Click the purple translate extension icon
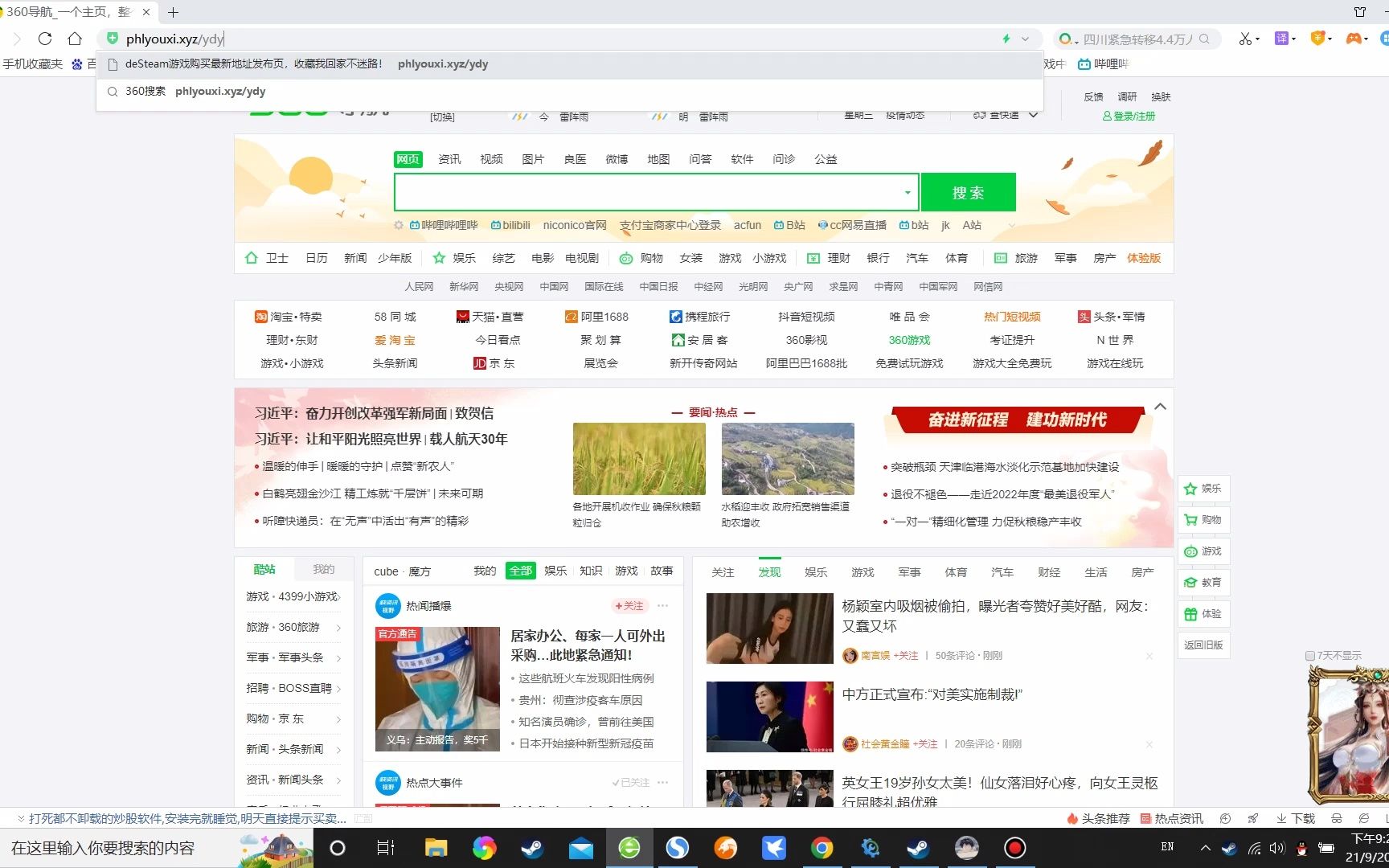 (1281, 39)
